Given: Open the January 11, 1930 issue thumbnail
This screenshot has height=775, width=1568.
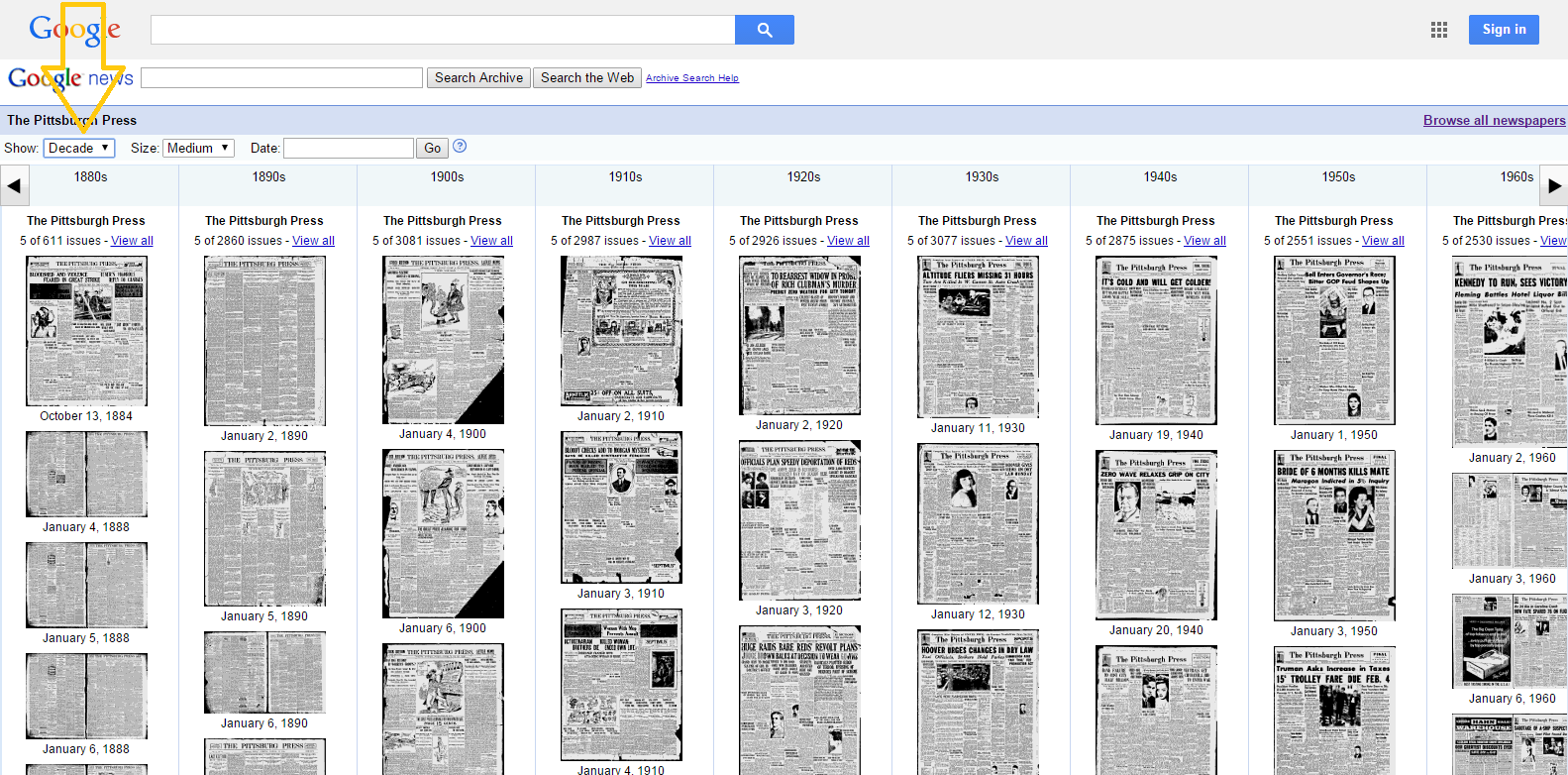Looking at the screenshot, I should tap(978, 337).
